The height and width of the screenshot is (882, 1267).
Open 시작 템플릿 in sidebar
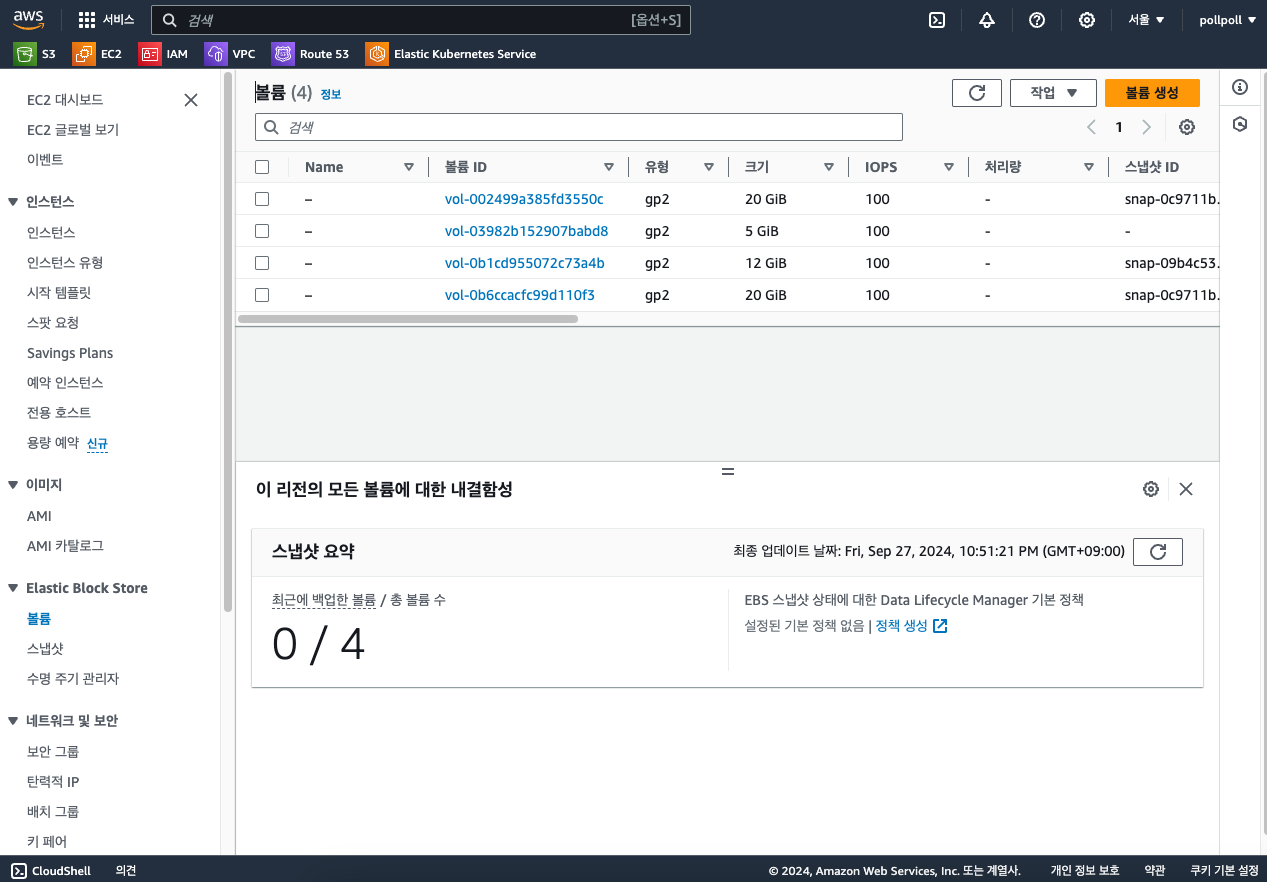(59, 293)
